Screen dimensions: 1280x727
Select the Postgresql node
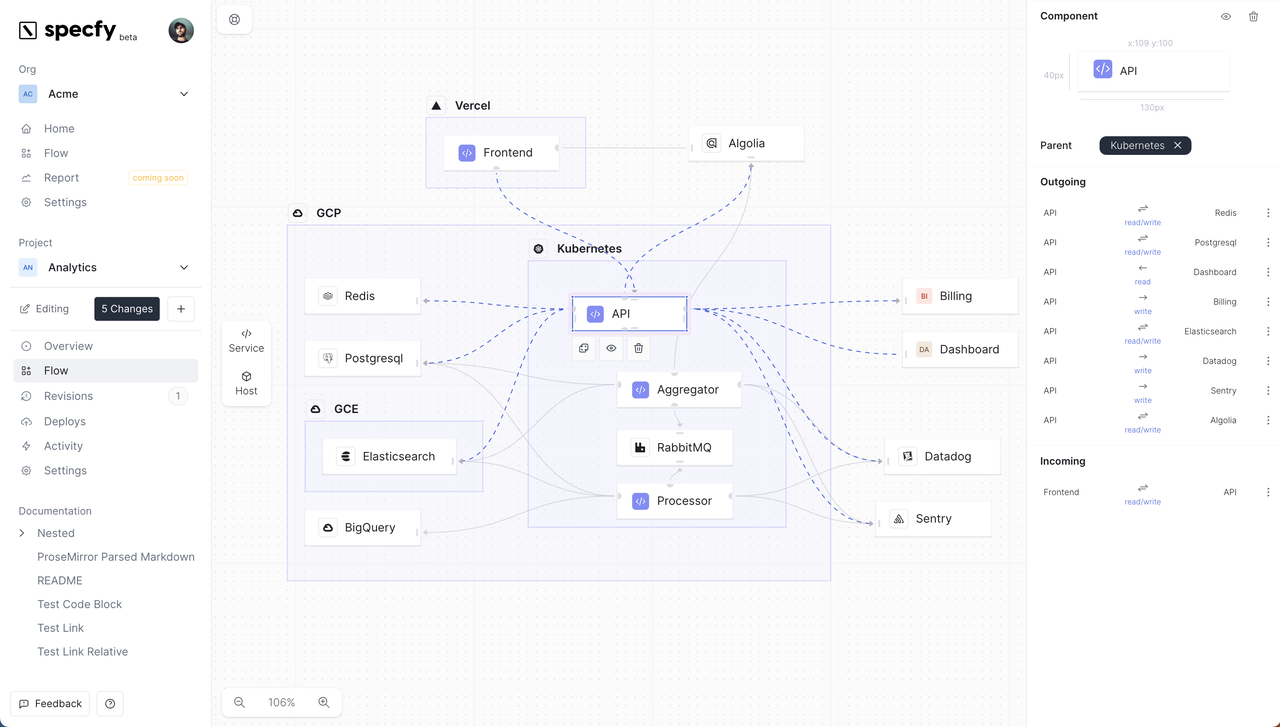362,358
